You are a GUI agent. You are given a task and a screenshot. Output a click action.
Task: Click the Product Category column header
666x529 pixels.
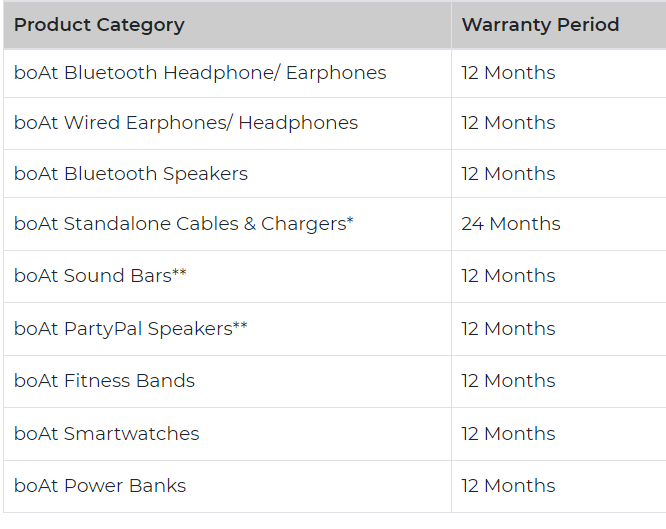(99, 25)
